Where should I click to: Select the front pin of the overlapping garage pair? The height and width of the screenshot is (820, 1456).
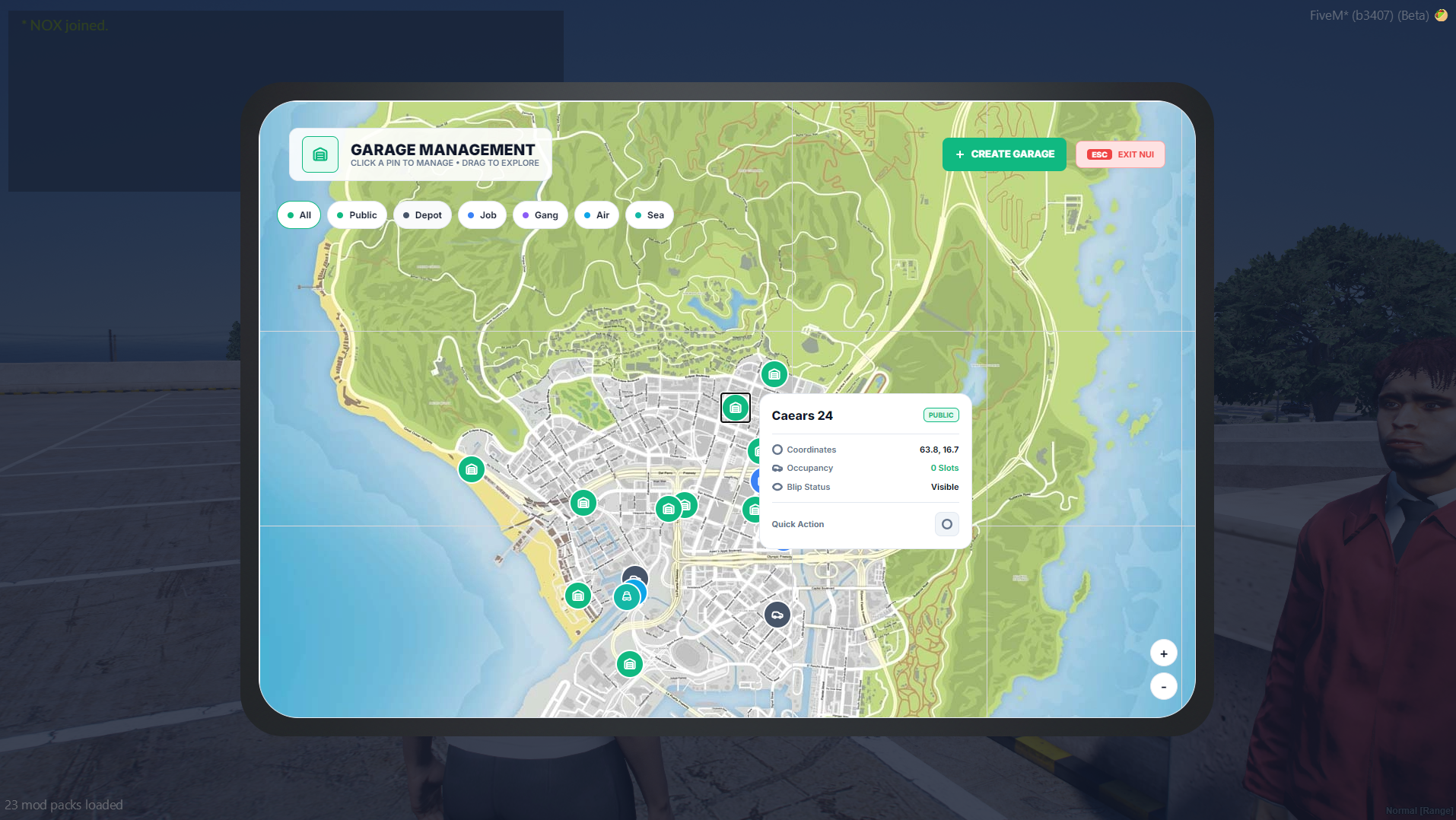[x=669, y=509]
